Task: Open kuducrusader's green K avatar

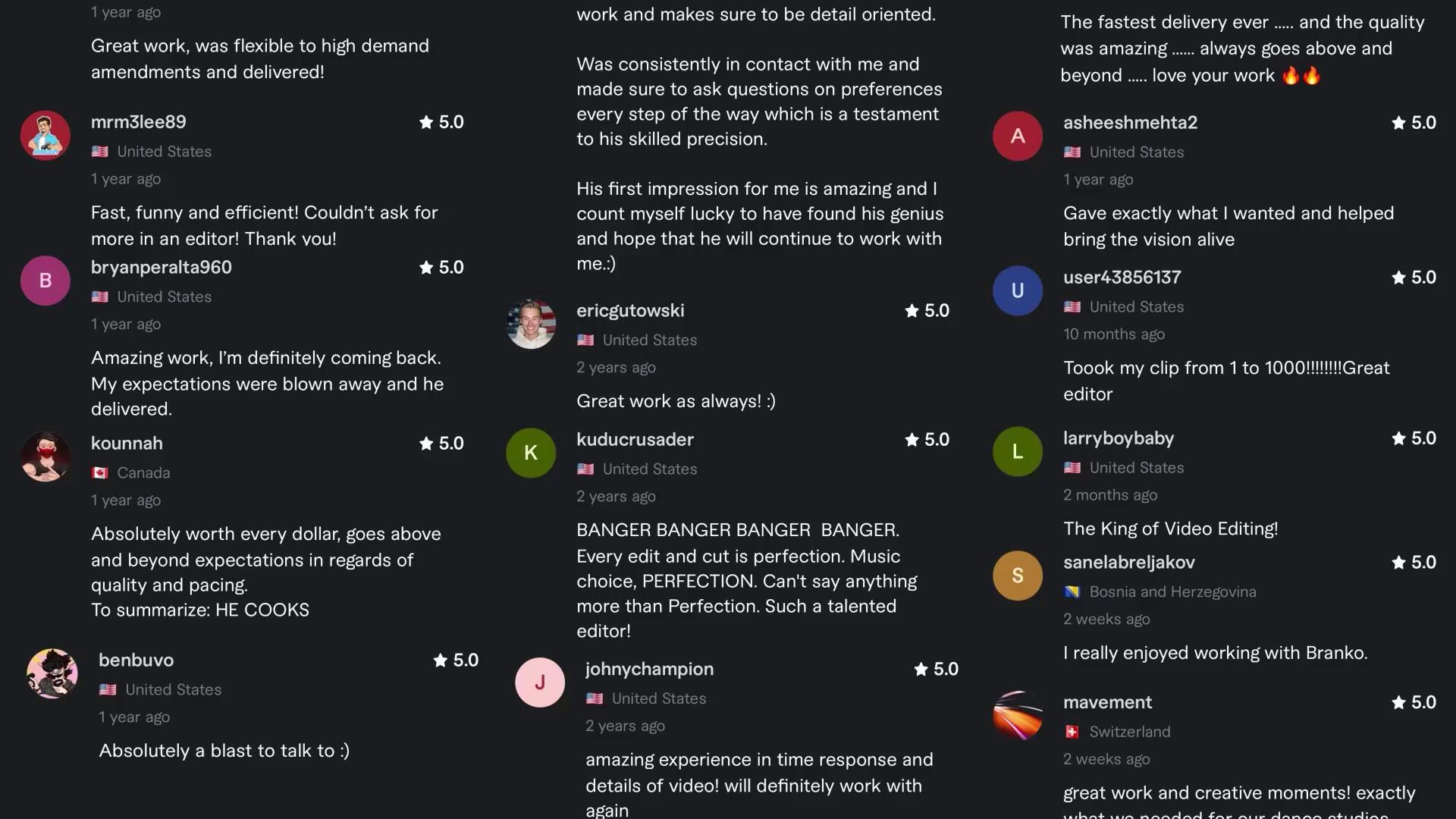Action: [531, 453]
